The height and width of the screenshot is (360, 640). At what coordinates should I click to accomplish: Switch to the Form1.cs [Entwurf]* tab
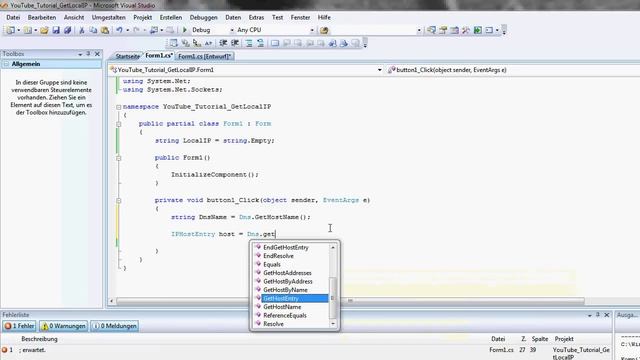[x=204, y=56]
